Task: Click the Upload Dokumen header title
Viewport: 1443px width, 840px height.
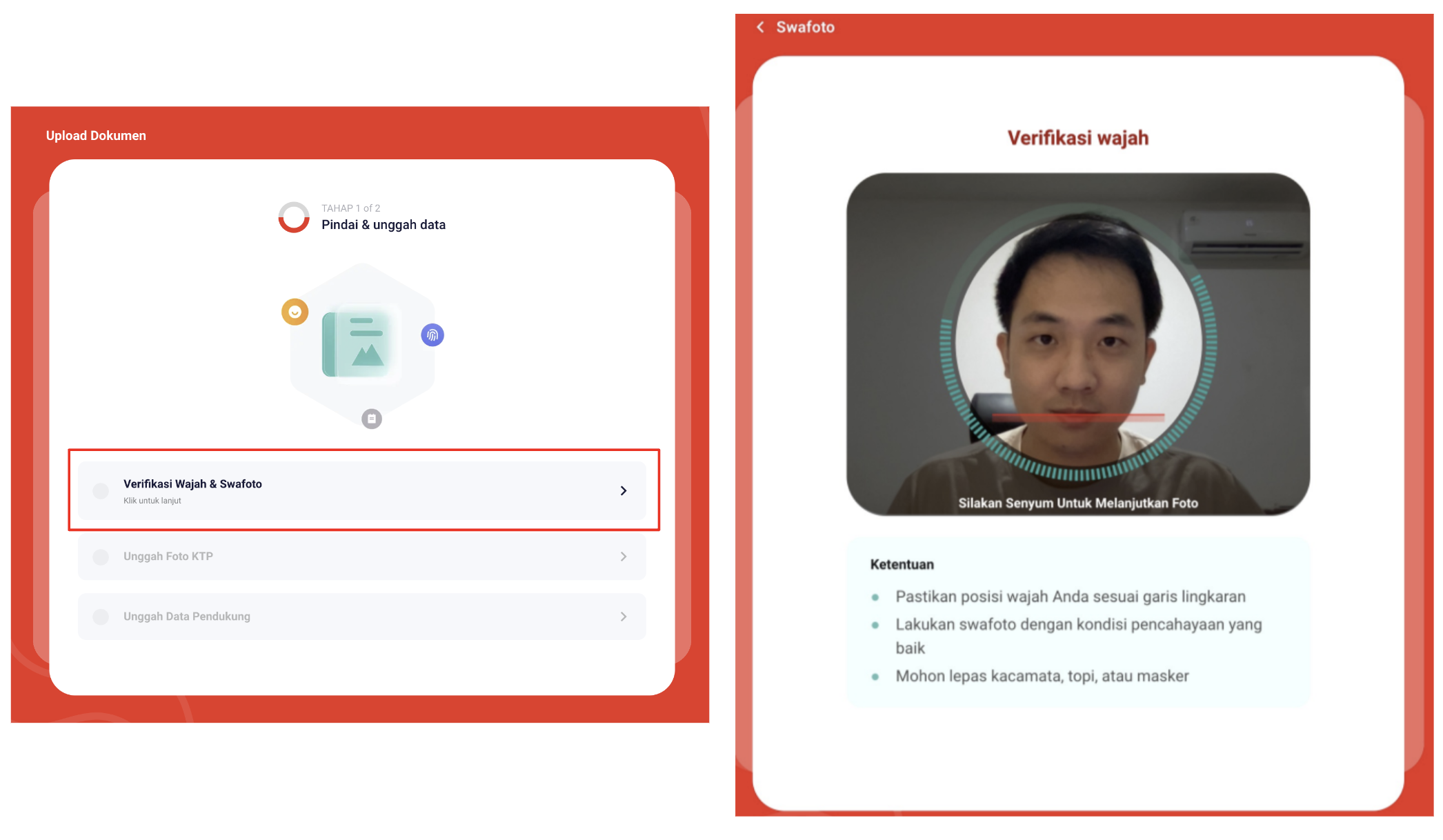Action: tap(96, 136)
